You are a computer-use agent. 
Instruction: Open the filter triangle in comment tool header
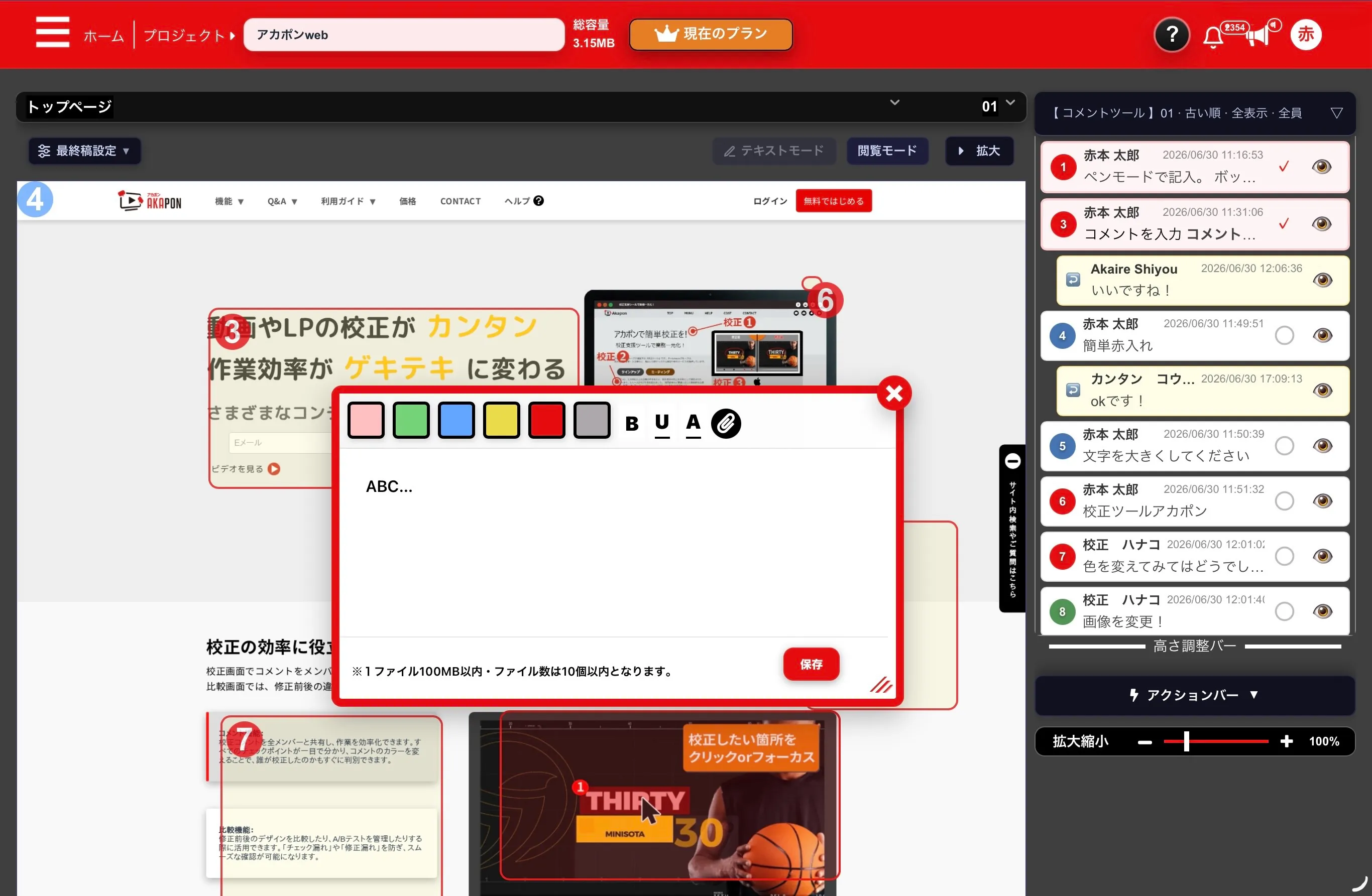[x=1336, y=113]
